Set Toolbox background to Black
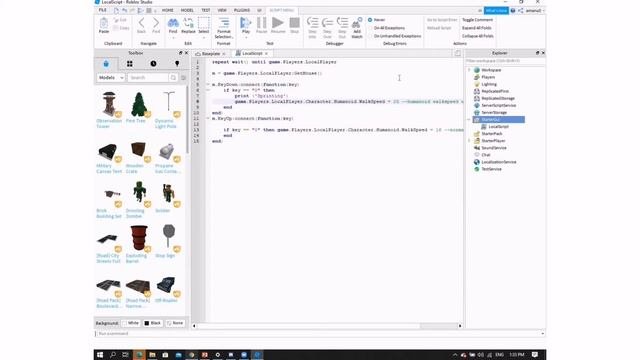 pos(153,323)
